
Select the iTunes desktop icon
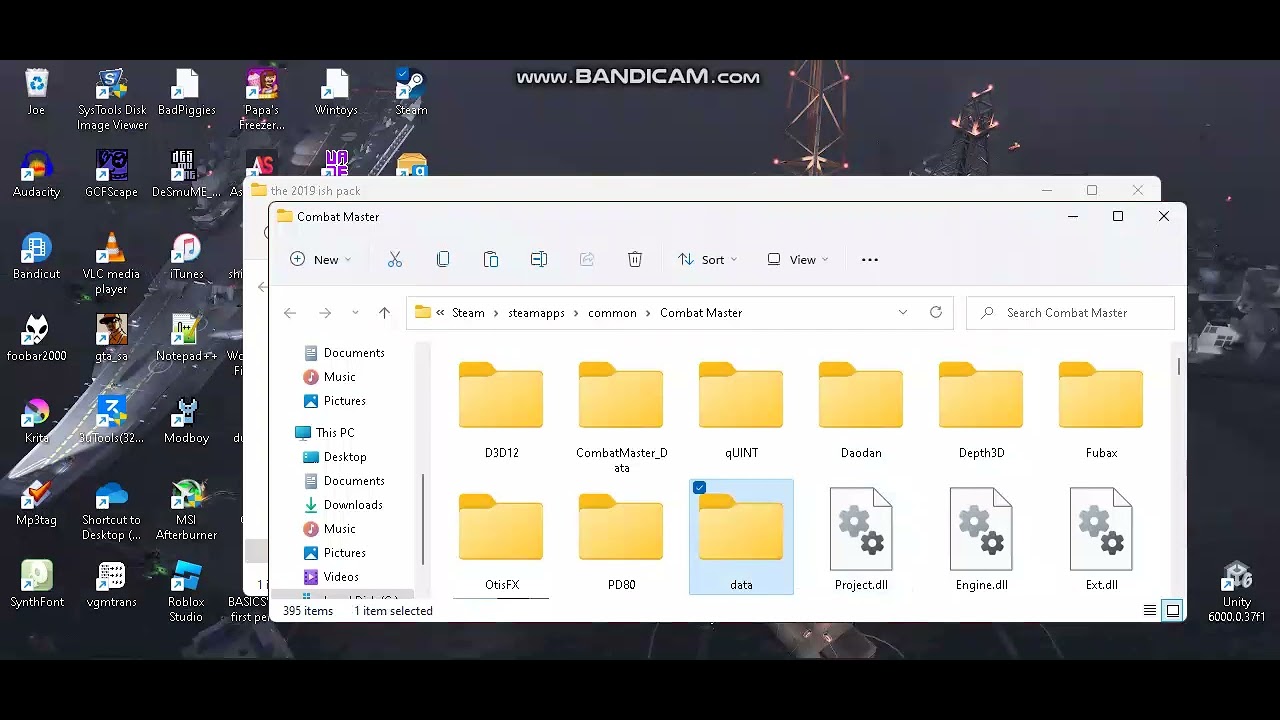tap(186, 256)
